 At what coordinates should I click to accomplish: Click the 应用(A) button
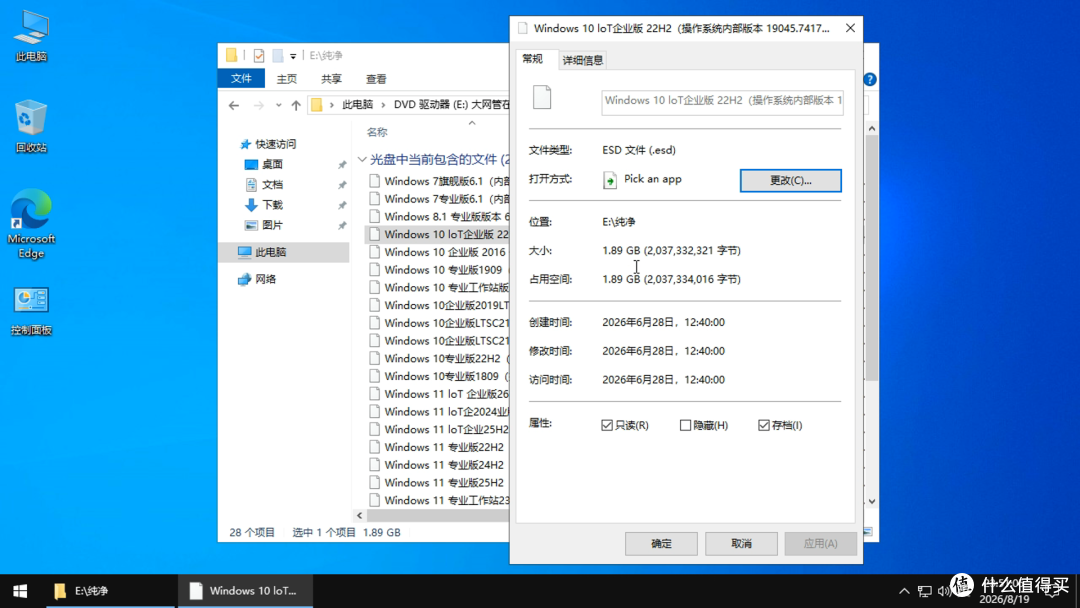[820, 544]
